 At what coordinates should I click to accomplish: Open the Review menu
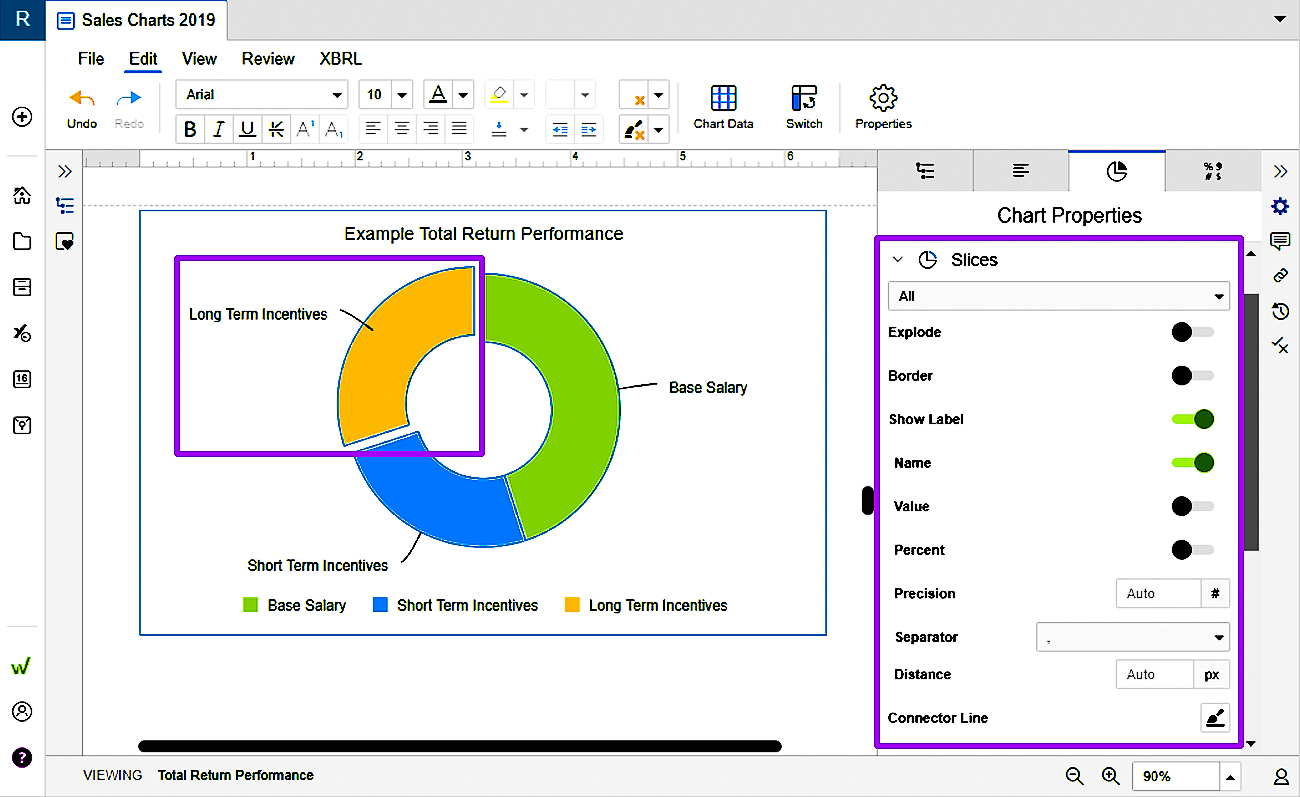(x=268, y=59)
